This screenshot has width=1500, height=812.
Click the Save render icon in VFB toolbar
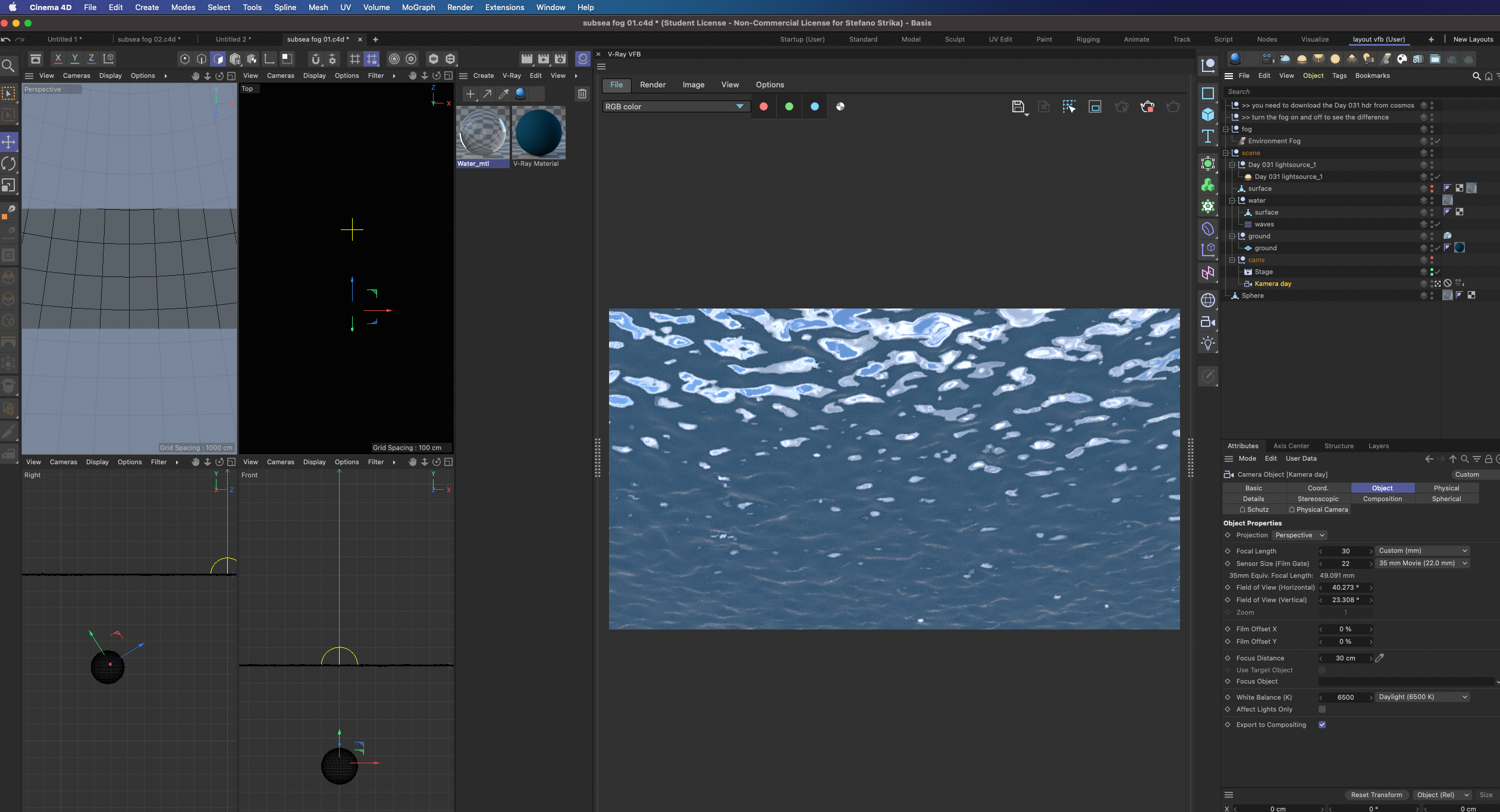(1018, 107)
